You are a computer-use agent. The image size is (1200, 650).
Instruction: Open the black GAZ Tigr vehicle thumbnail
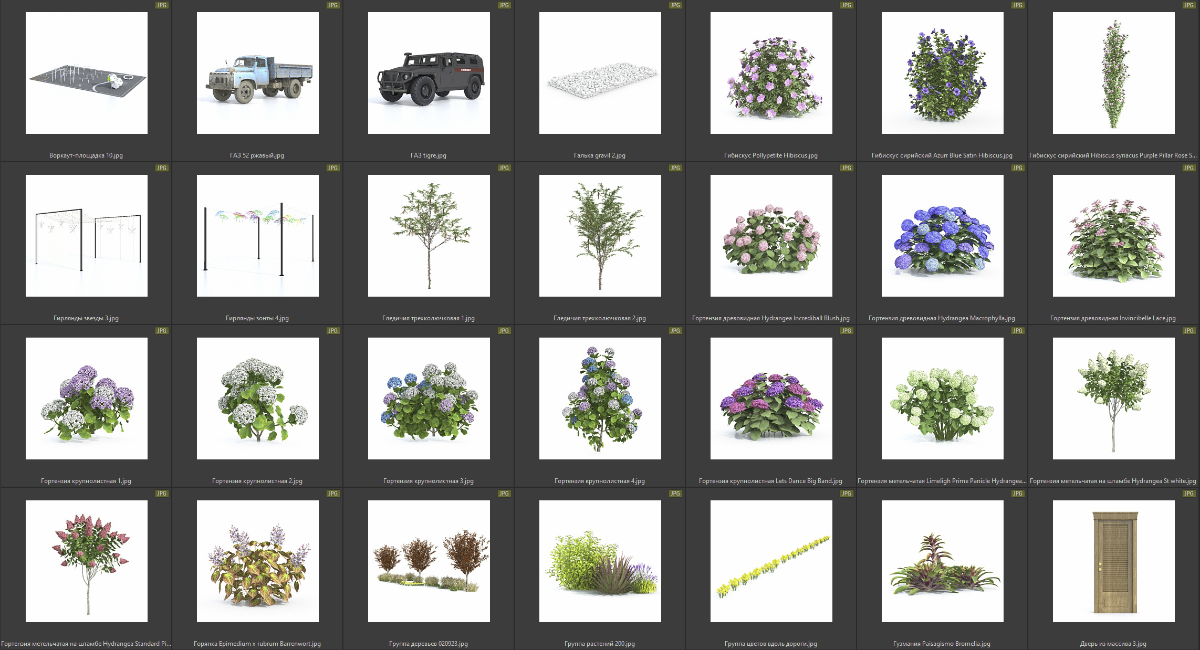[428, 75]
